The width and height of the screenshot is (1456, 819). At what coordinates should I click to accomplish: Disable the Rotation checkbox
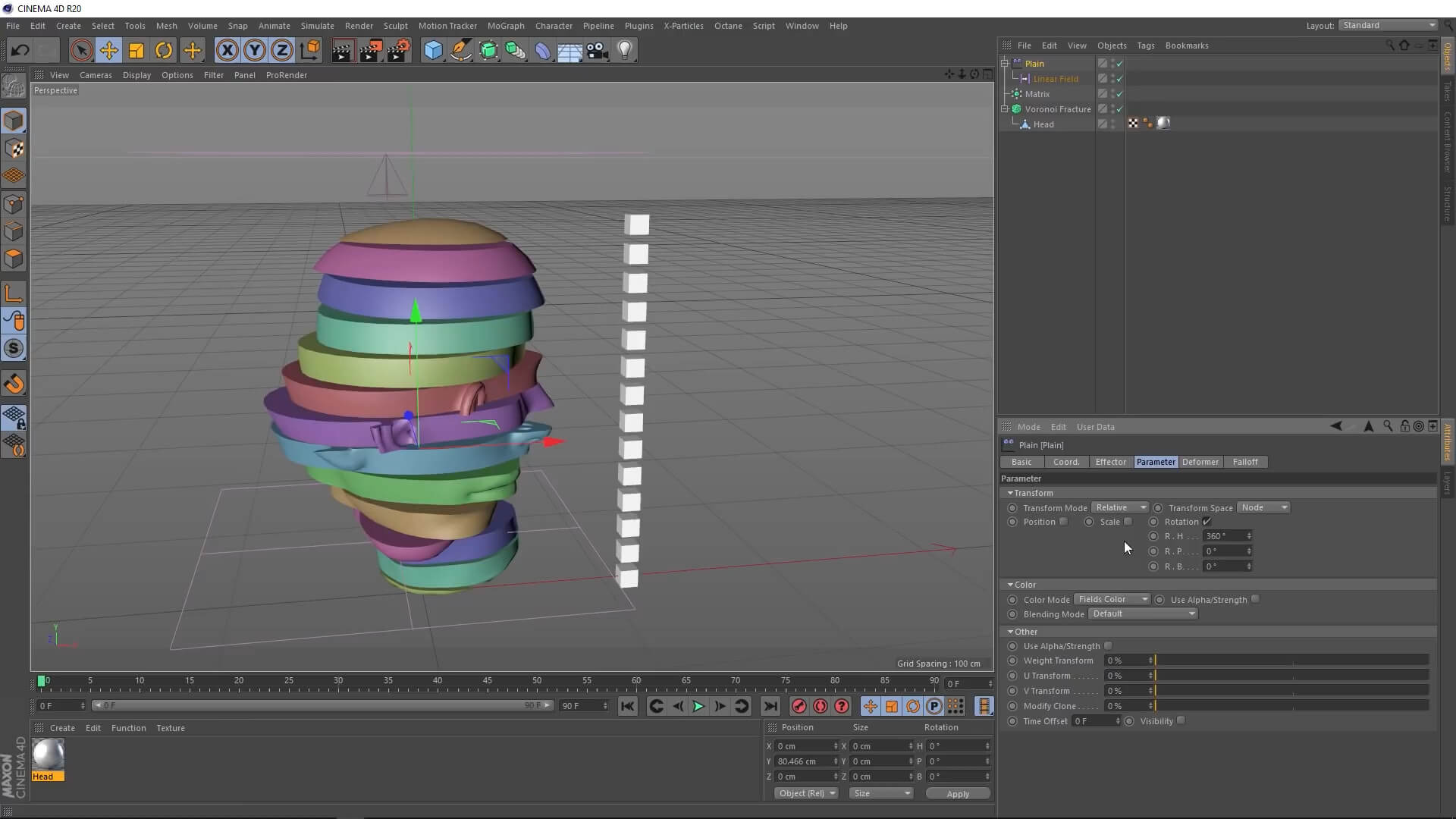click(x=1207, y=522)
